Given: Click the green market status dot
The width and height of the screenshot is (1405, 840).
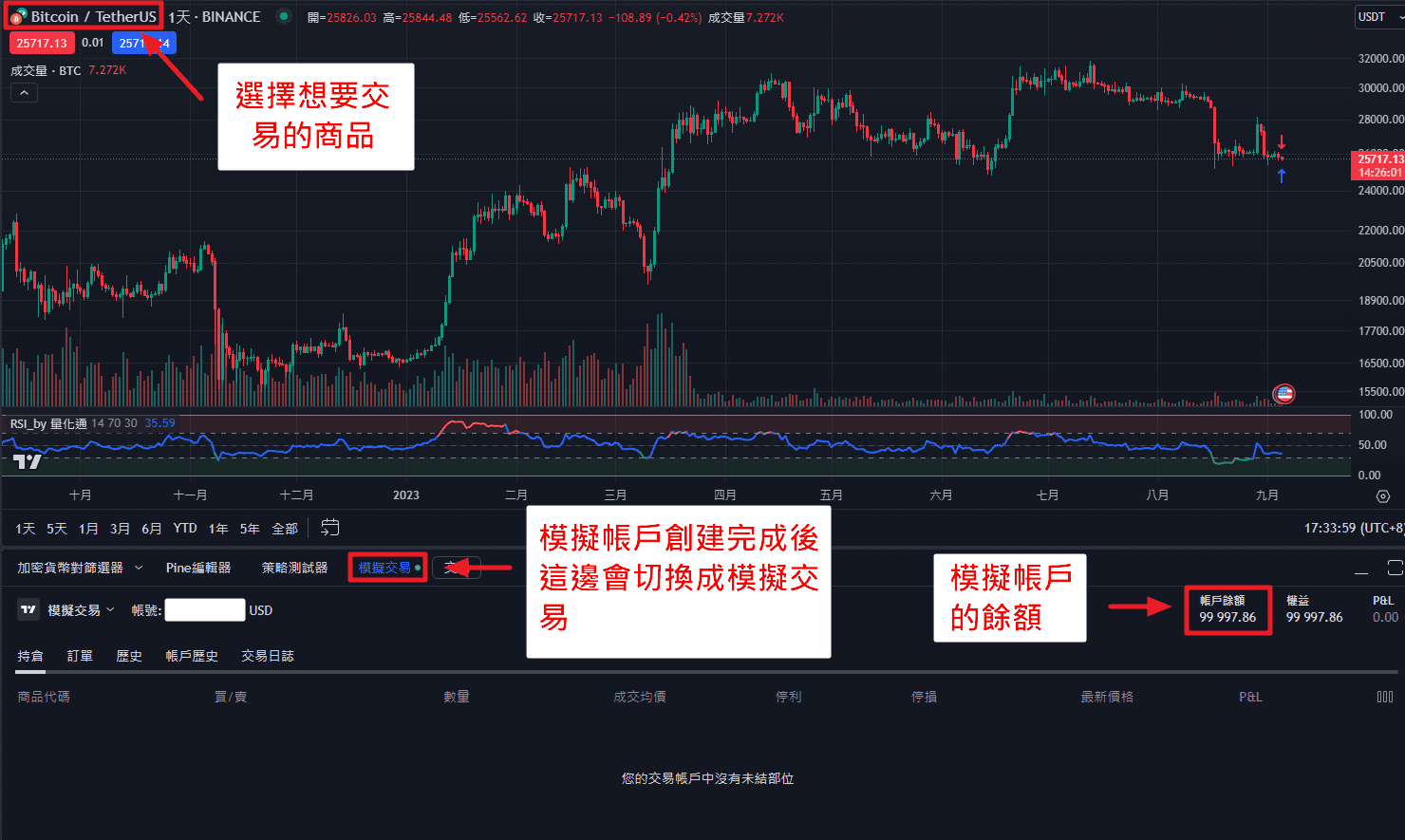Looking at the screenshot, I should coord(283,16).
